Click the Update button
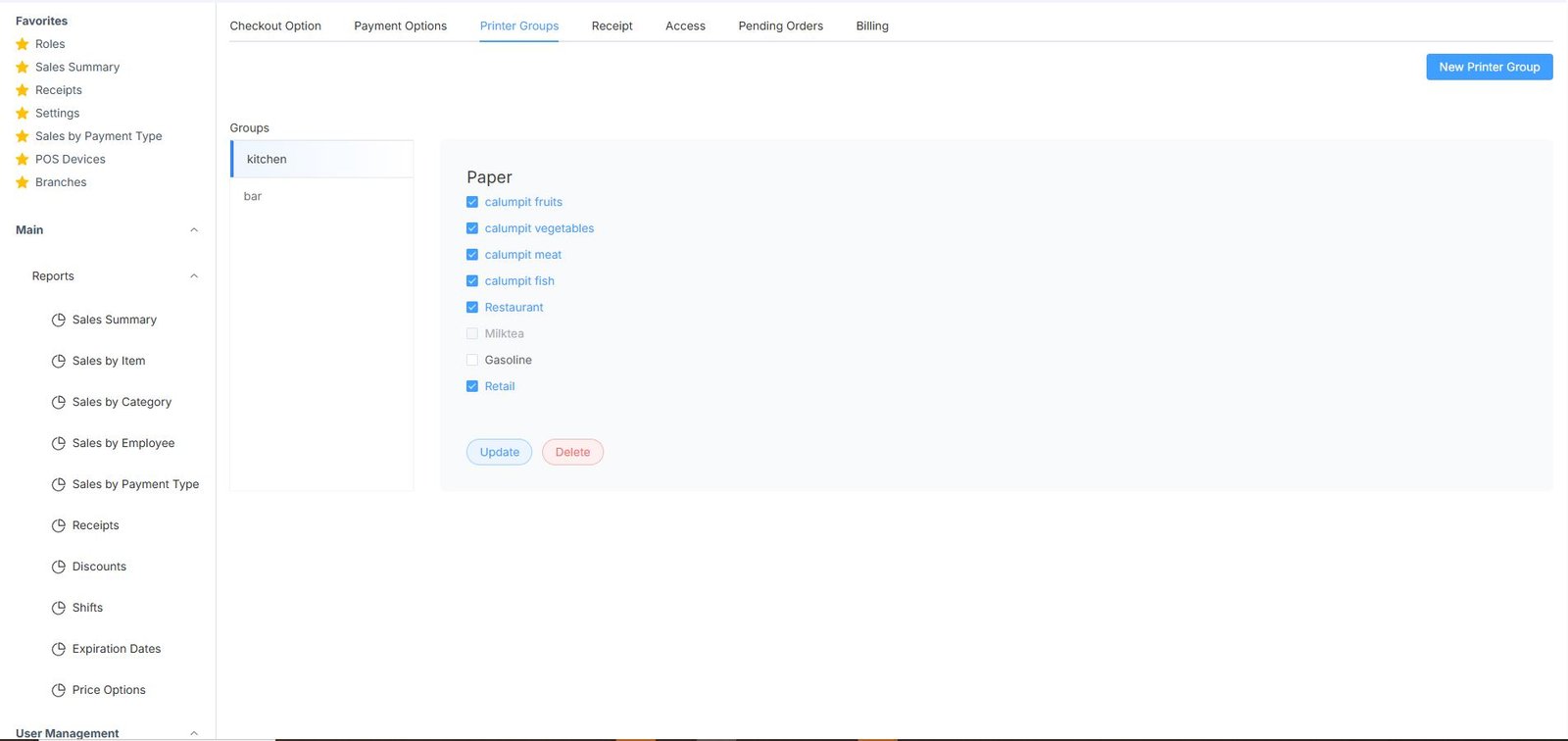Viewport: 1568px width, 741px height. pos(499,452)
